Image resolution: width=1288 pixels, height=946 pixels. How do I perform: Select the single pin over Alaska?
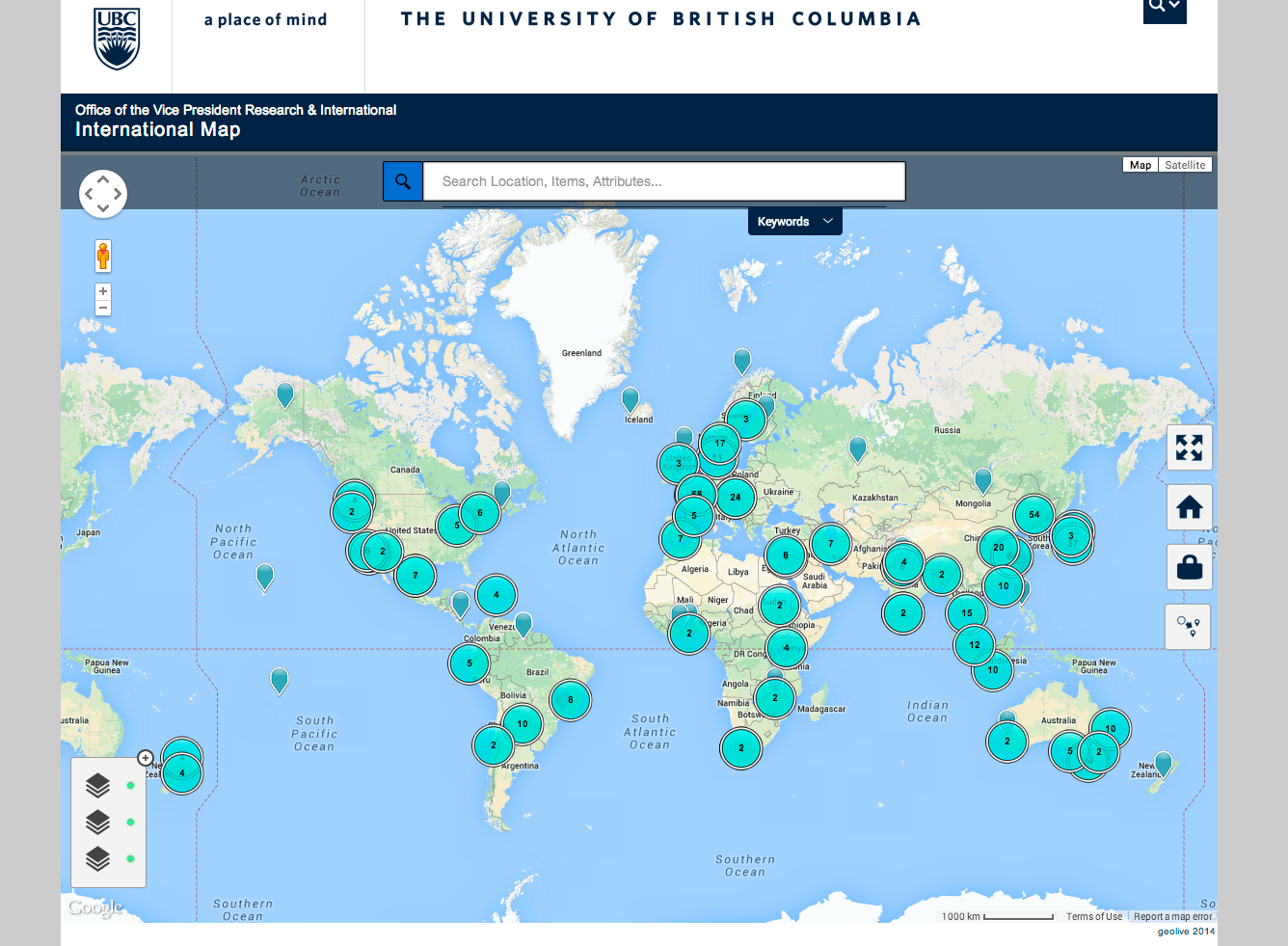[285, 395]
